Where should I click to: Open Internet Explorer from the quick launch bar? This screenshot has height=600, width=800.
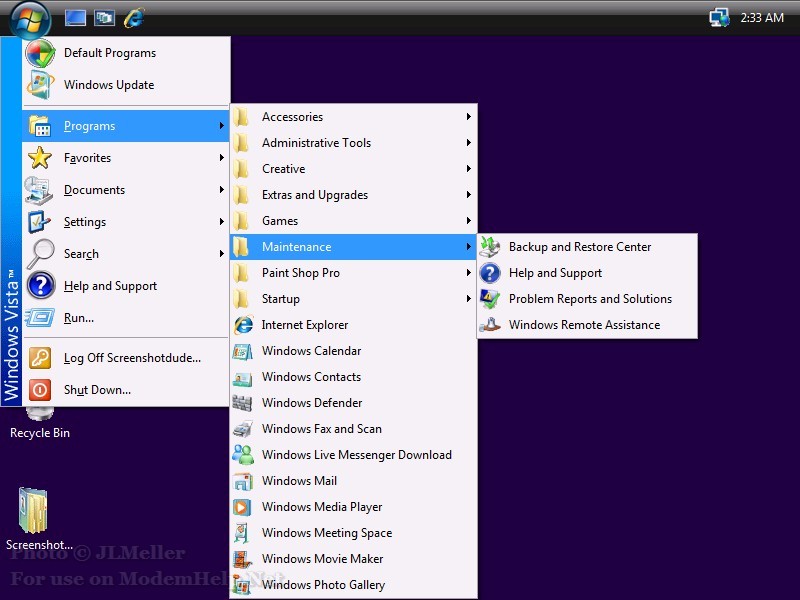point(133,17)
